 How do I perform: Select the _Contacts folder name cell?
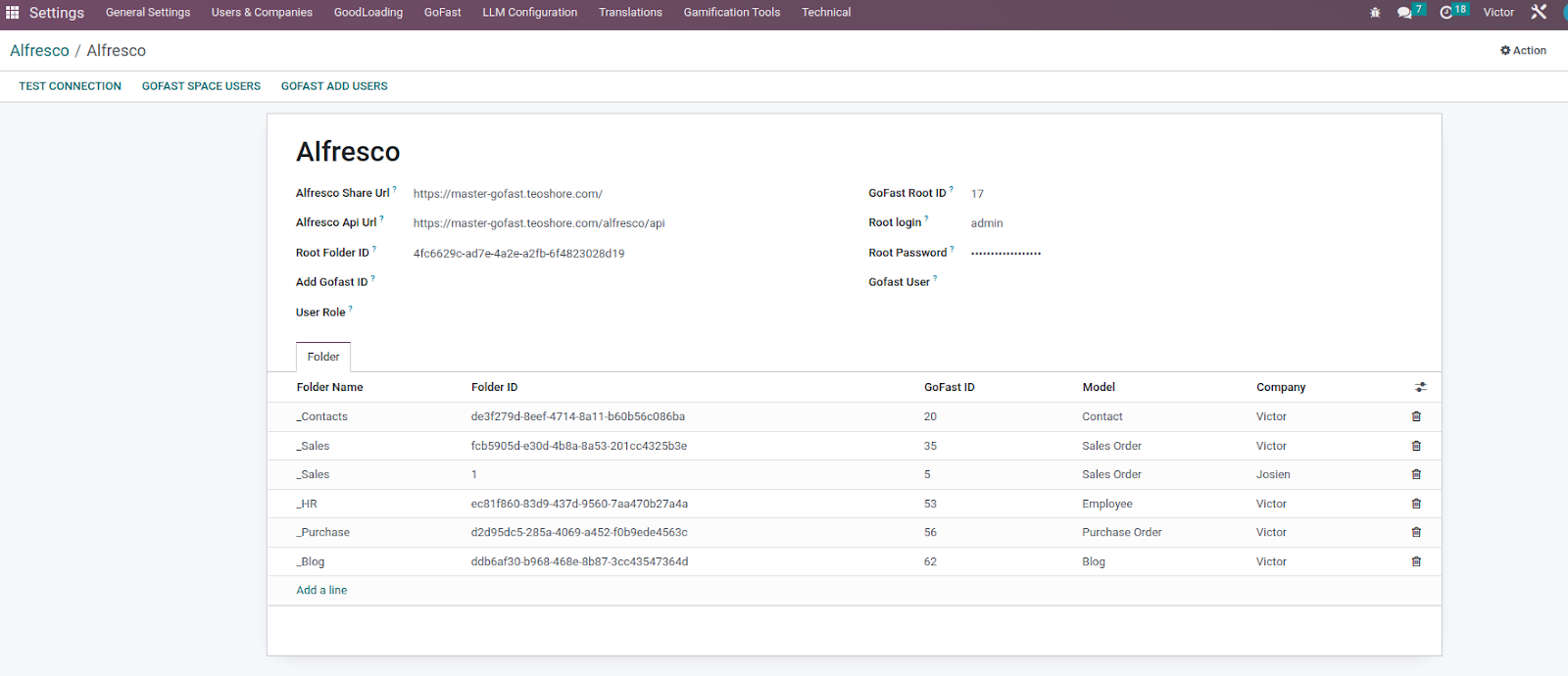[322, 416]
